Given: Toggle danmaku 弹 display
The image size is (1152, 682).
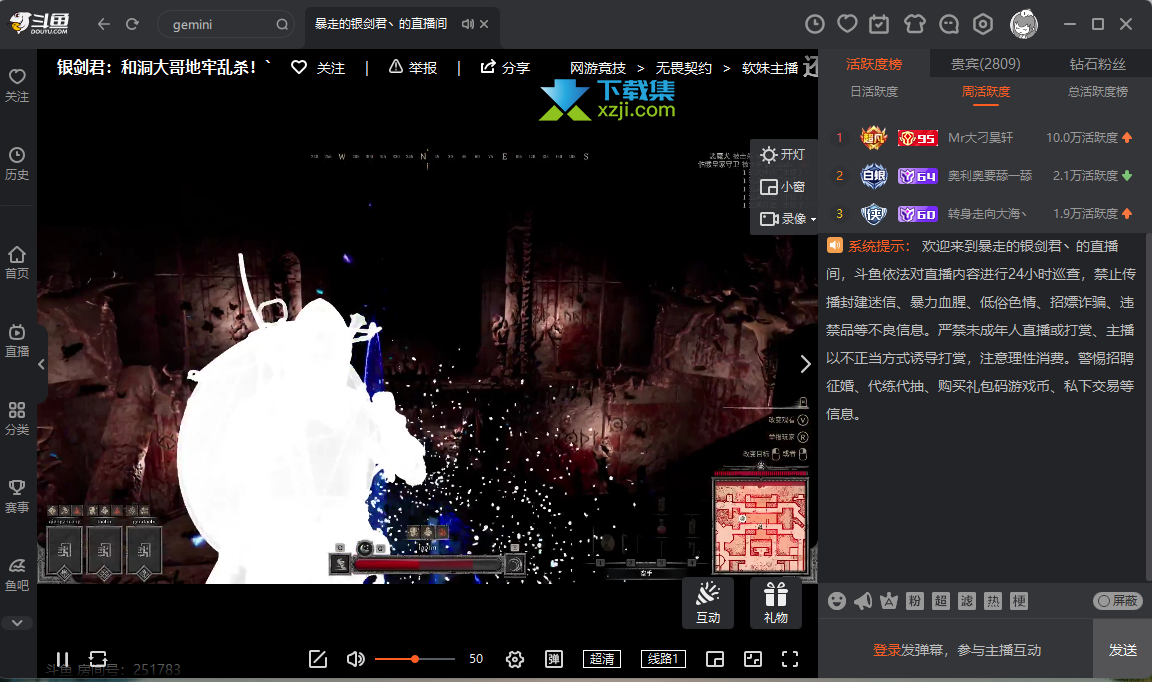Looking at the screenshot, I should coord(554,659).
